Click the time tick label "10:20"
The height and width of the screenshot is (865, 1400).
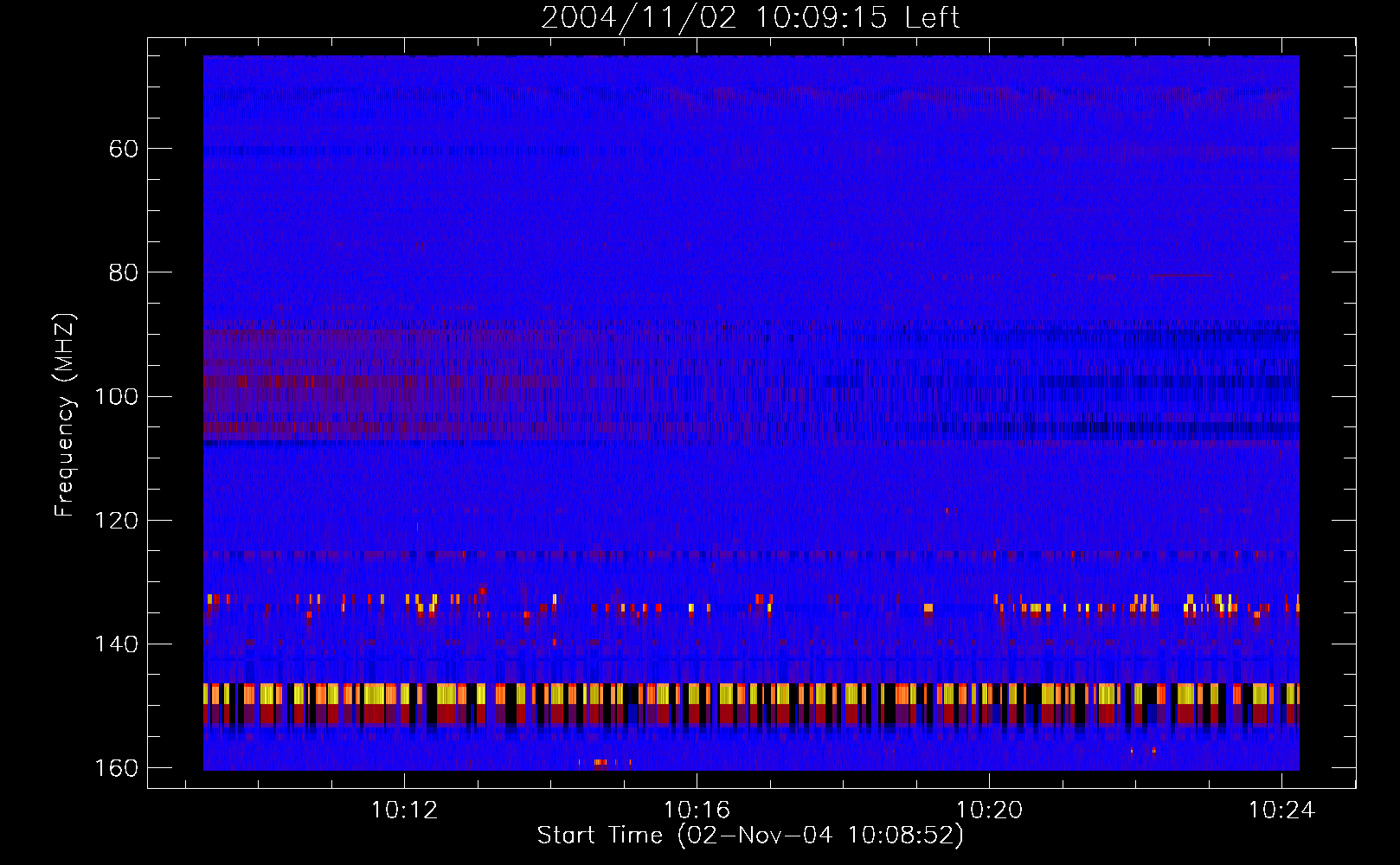pyautogui.click(x=989, y=811)
